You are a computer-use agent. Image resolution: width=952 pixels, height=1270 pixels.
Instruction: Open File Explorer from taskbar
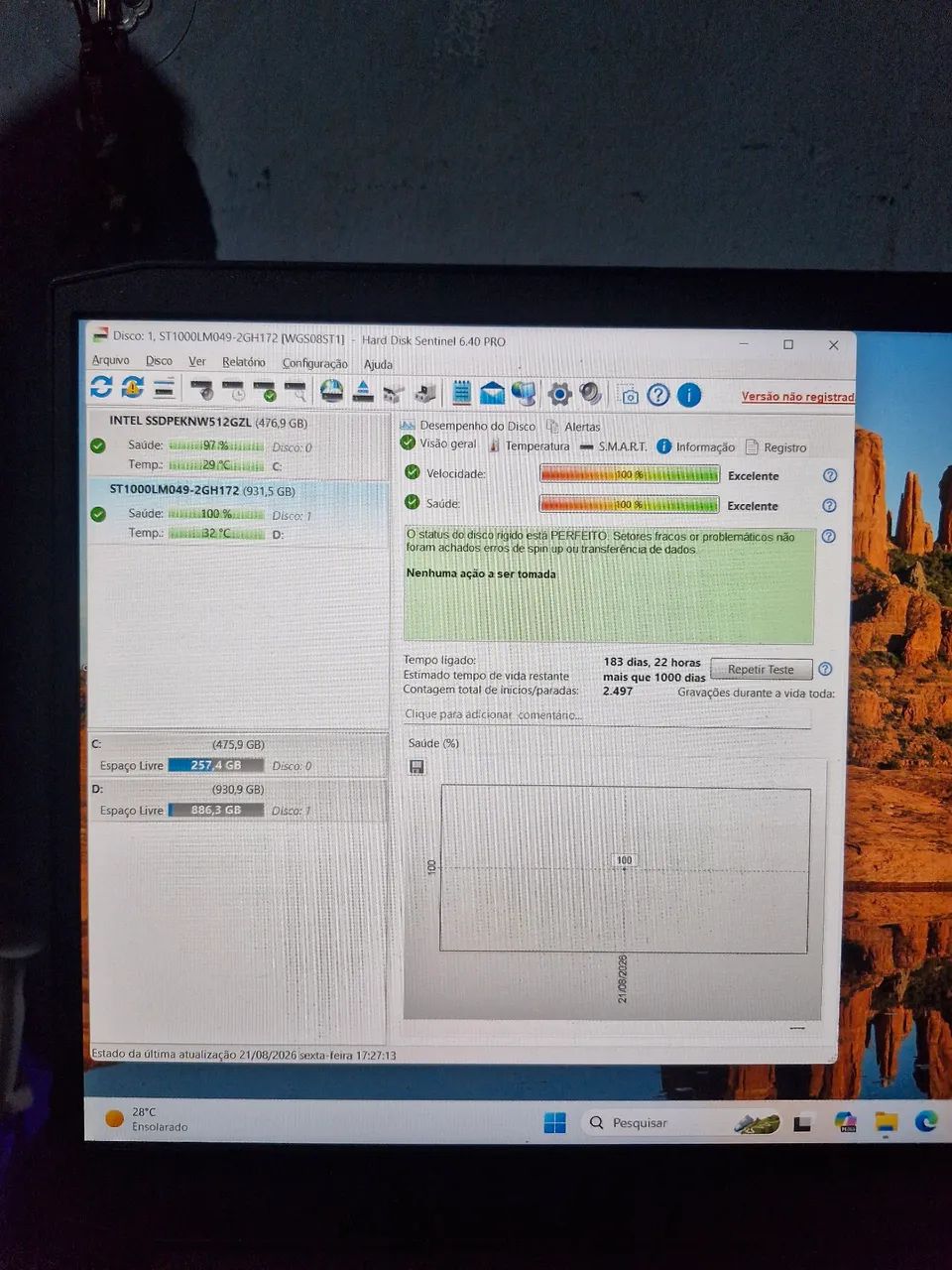click(x=886, y=1122)
